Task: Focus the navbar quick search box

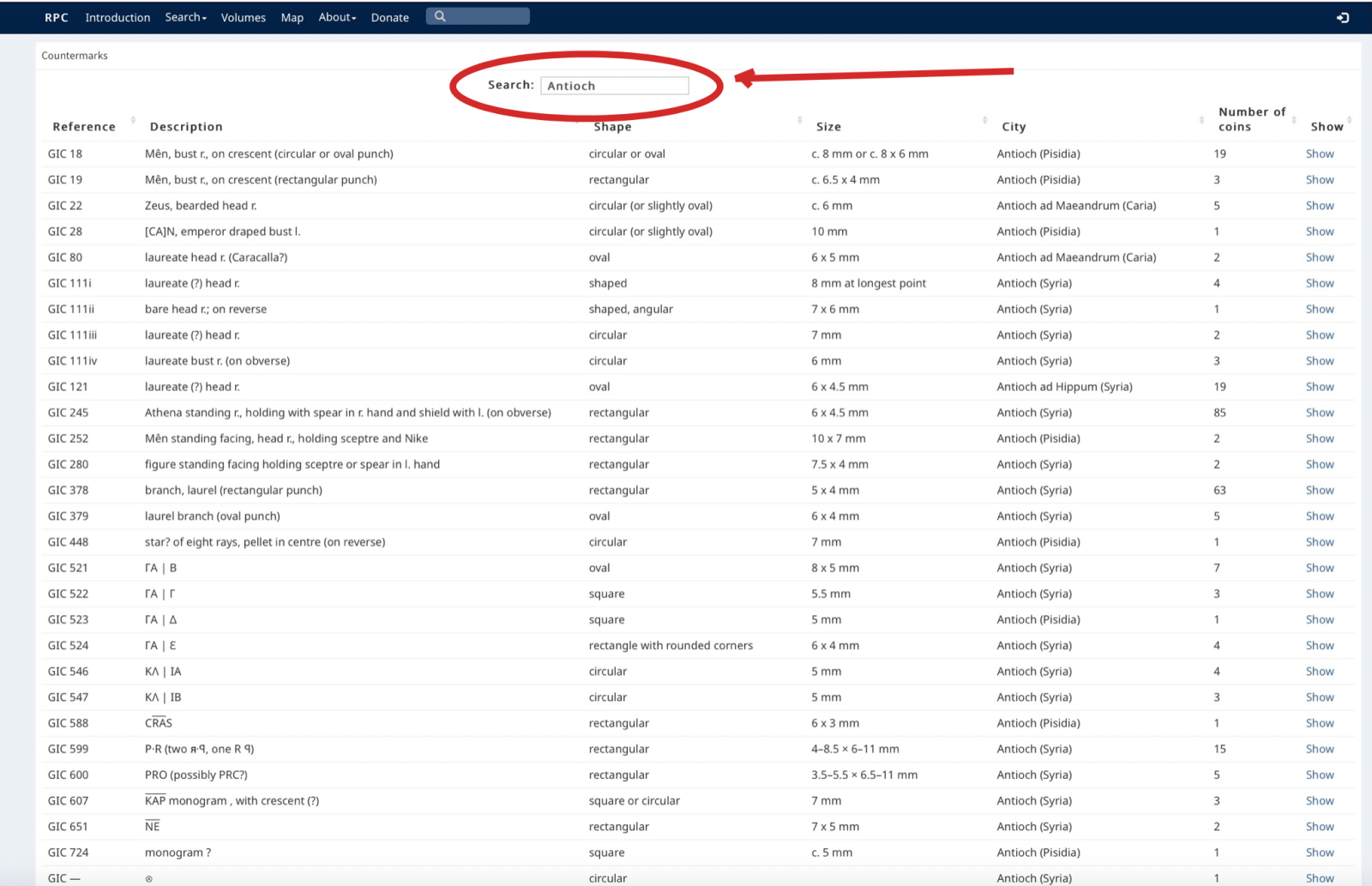Action: pos(487,16)
